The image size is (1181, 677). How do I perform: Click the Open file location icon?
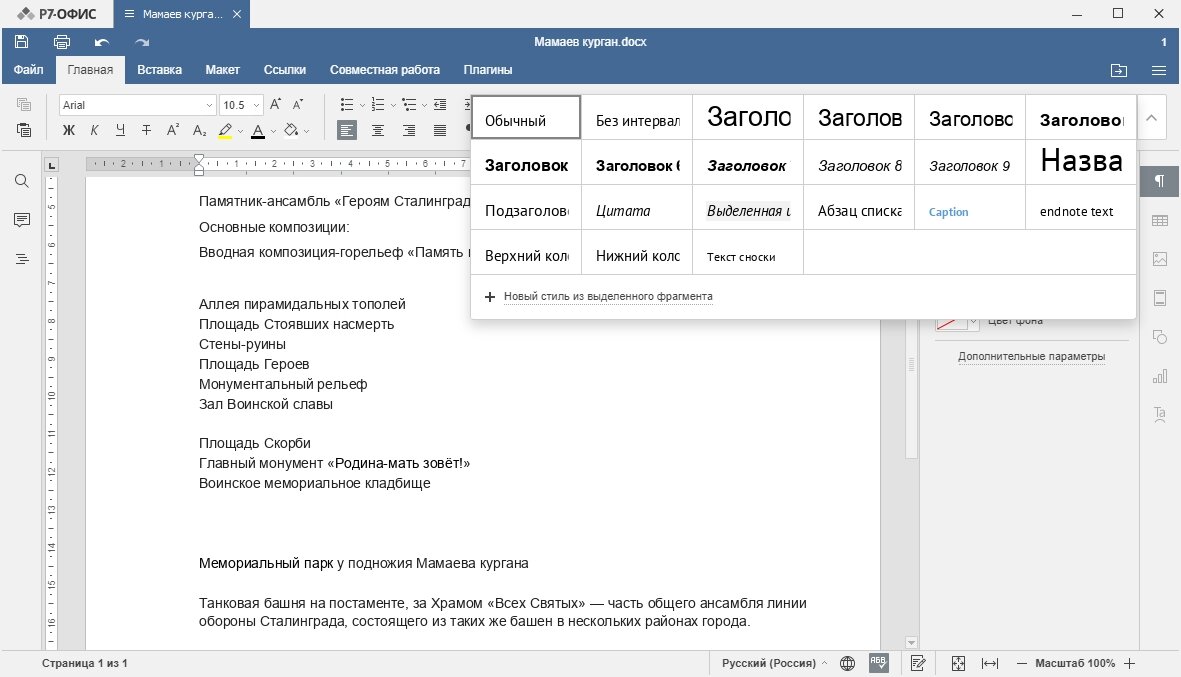point(1119,70)
